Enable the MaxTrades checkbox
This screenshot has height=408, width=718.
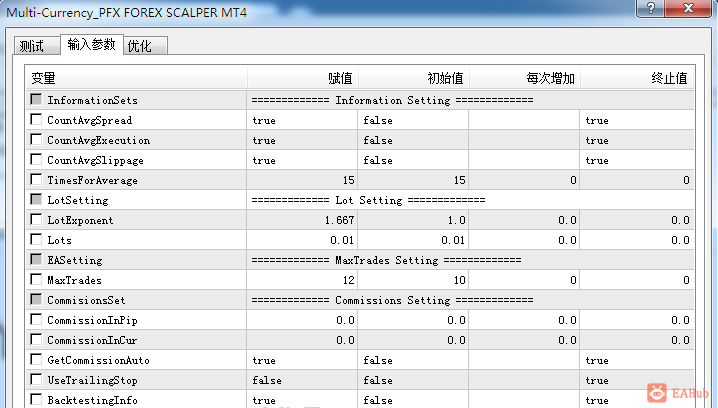click(x=36, y=279)
